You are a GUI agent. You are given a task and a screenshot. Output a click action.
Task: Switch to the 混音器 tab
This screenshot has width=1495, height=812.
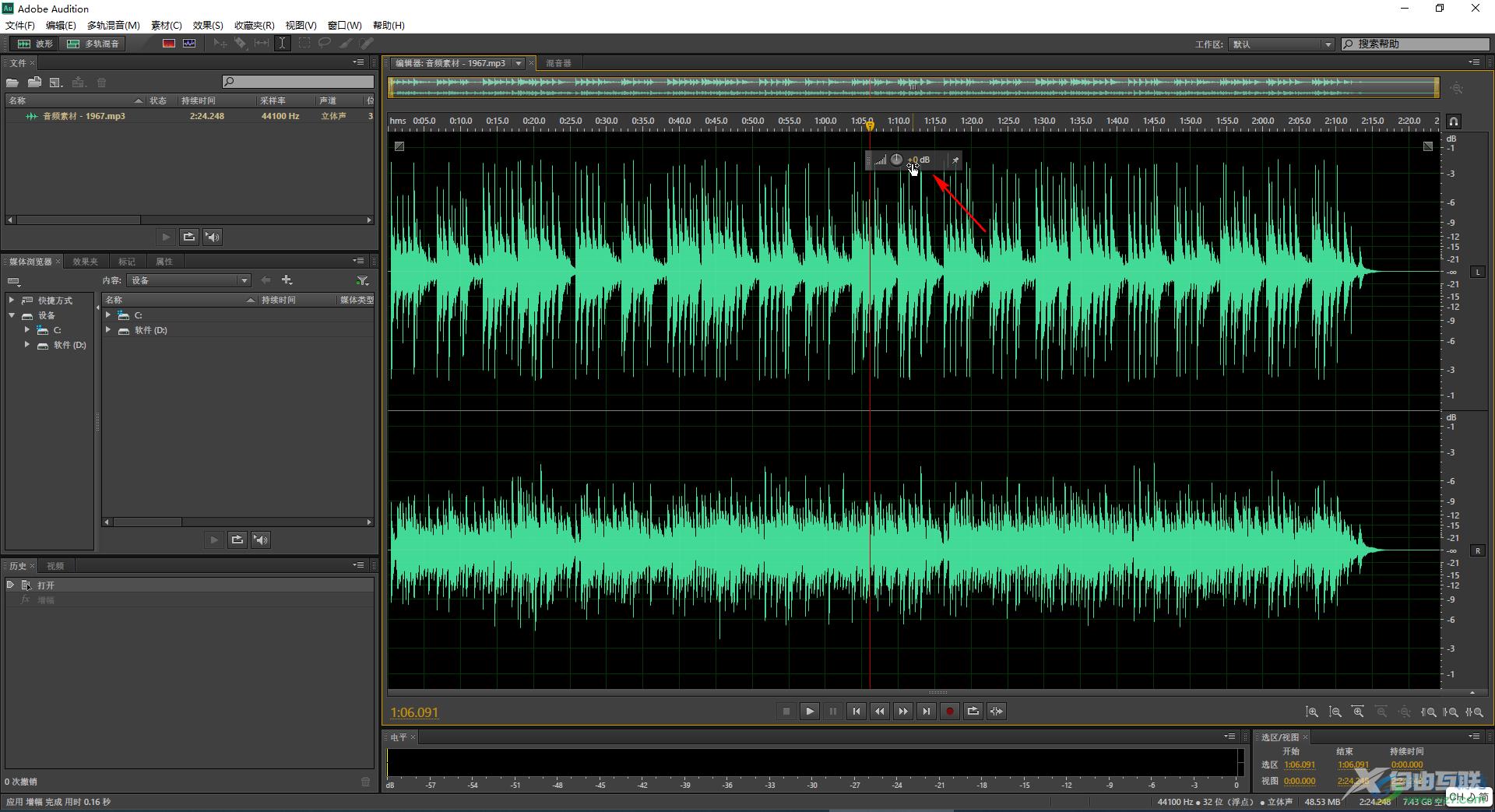pyautogui.click(x=558, y=63)
